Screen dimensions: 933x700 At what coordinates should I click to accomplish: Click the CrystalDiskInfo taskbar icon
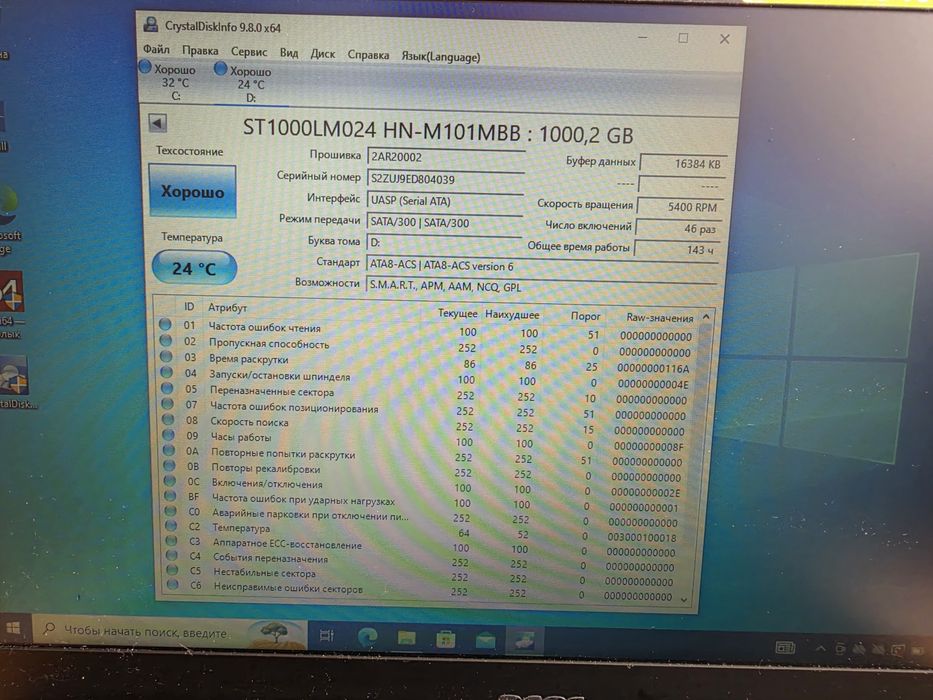(x=524, y=641)
